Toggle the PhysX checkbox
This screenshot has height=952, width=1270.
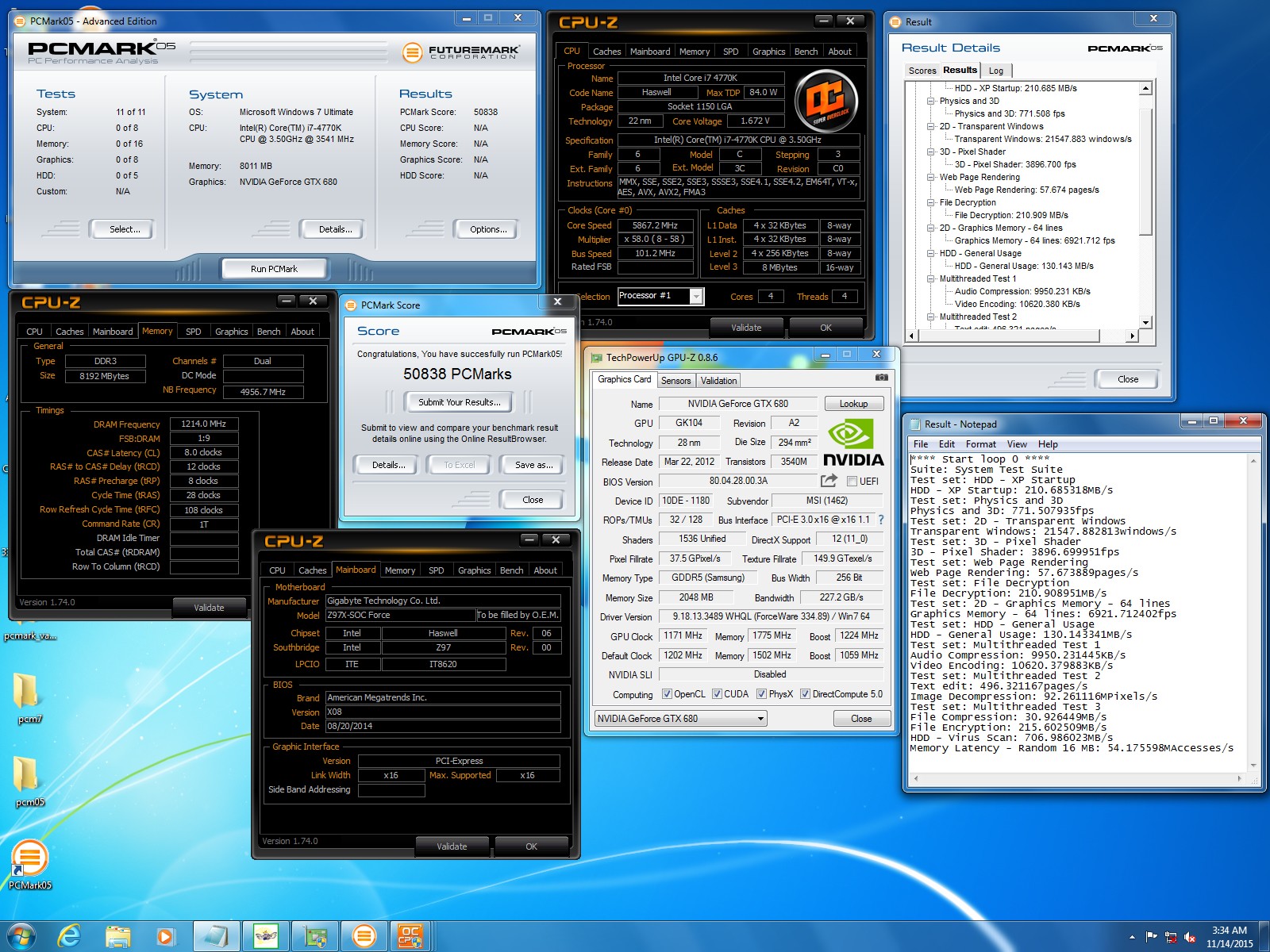tap(761, 694)
